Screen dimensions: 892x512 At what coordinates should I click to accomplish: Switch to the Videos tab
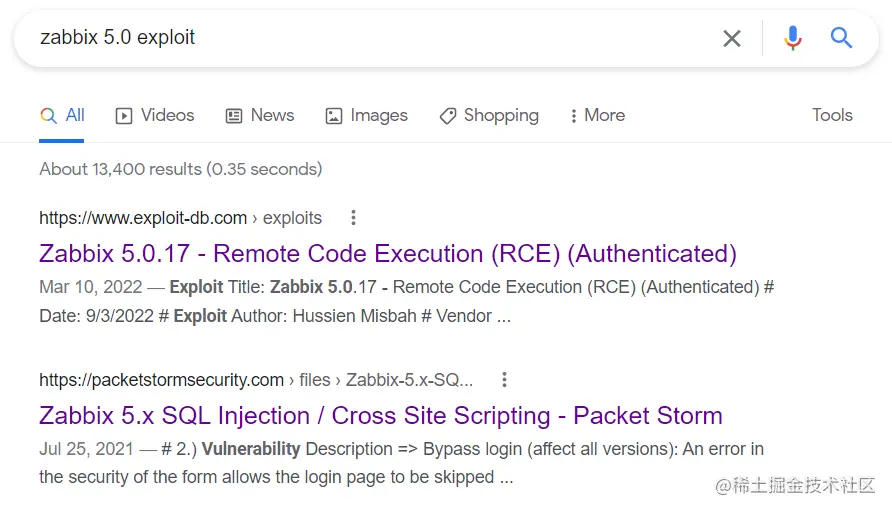click(x=155, y=115)
